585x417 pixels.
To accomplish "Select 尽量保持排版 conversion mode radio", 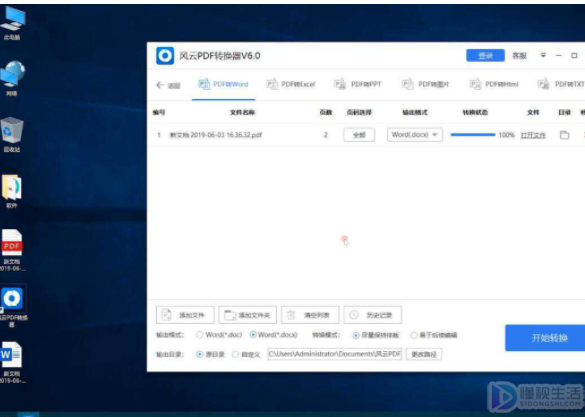I will 356,335.
